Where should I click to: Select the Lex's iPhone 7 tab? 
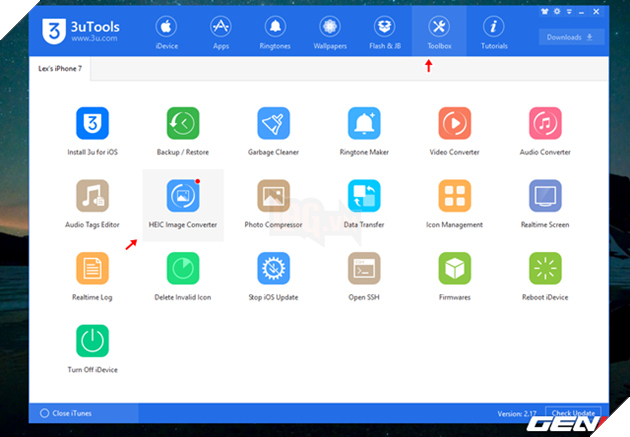tap(60, 69)
